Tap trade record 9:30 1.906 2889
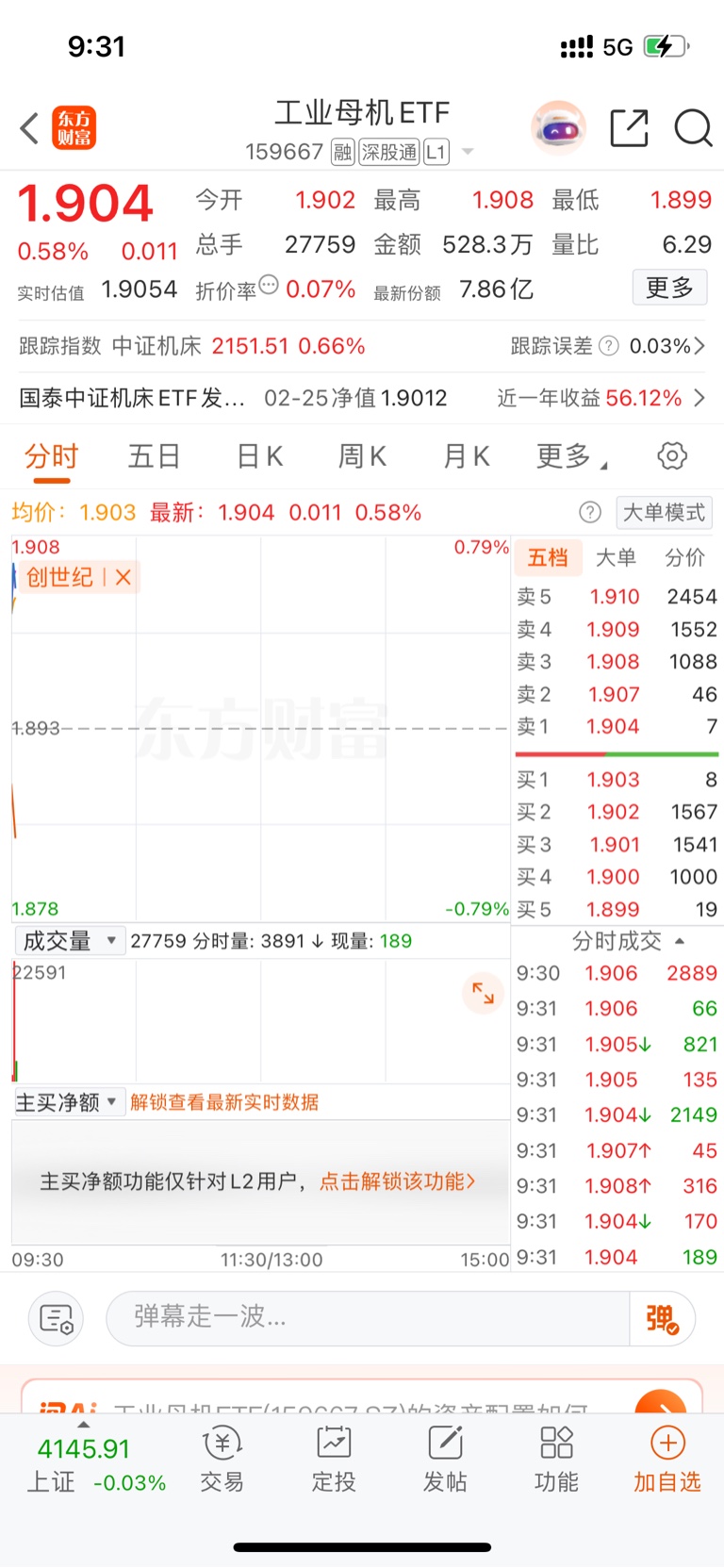Viewport: 724px width, 1568px height. click(617, 973)
